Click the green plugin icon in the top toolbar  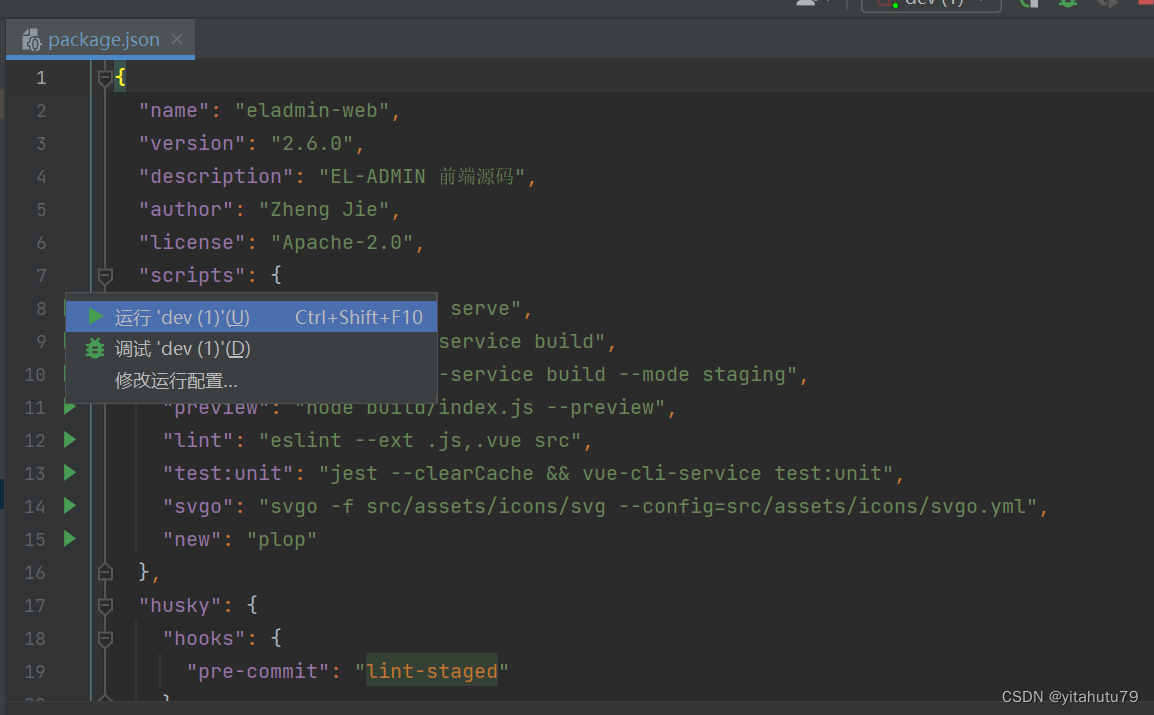point(1067,4)
